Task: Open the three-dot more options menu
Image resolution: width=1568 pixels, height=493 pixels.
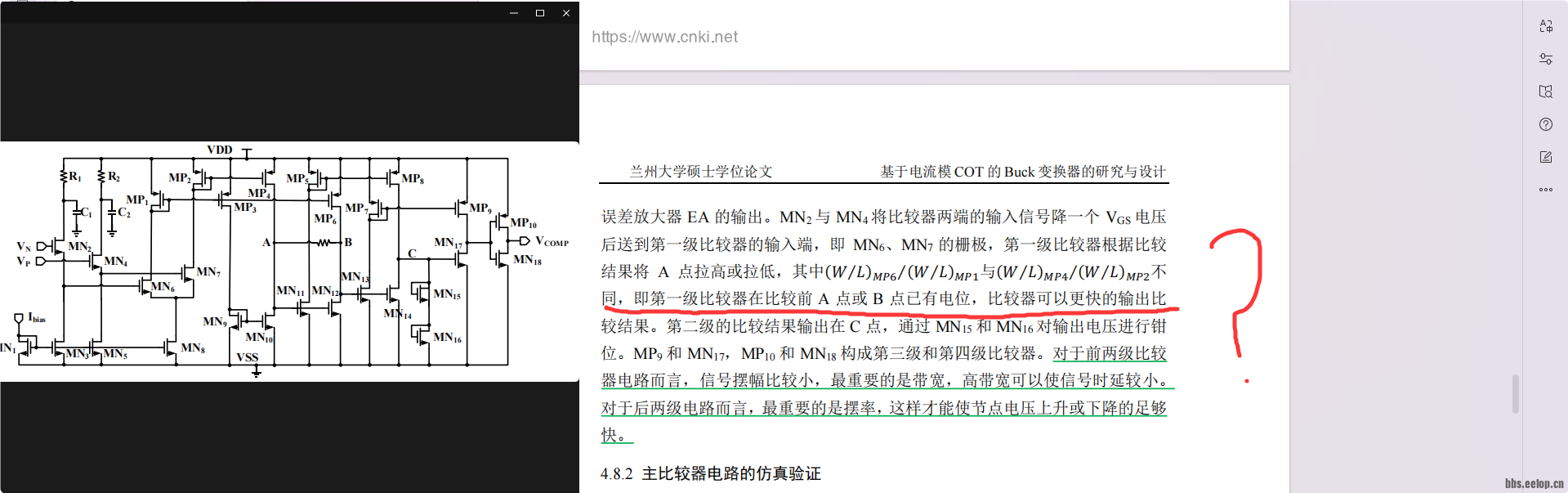Action: coord(1545,190)
